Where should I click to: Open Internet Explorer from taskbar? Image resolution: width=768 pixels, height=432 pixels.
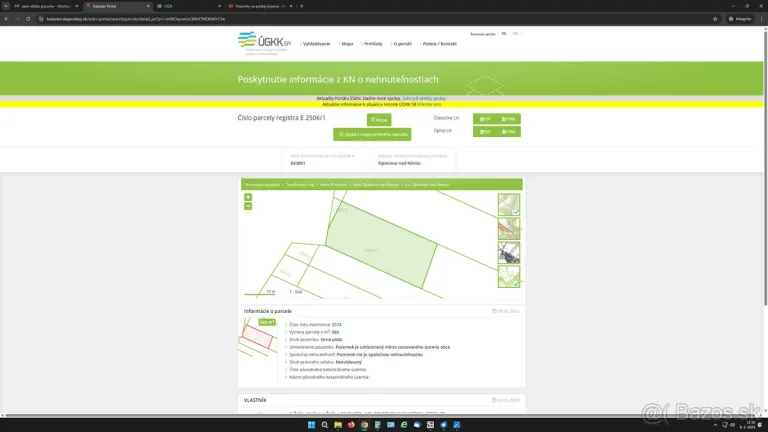(x=404, y=425)
